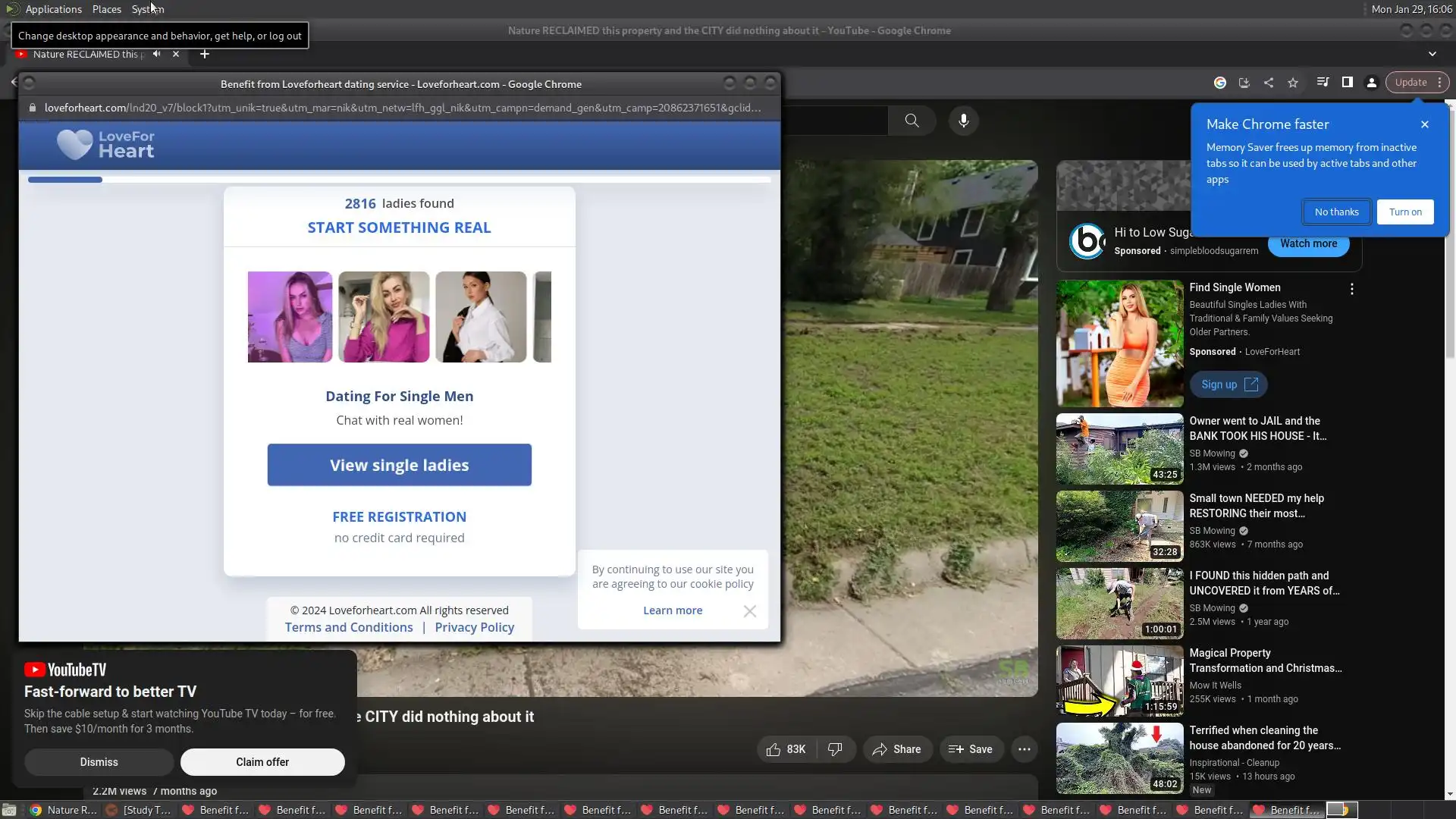The image size is (1456, 819).
Task: Click the Chrome profile avatar icon
Action: 1372,83
